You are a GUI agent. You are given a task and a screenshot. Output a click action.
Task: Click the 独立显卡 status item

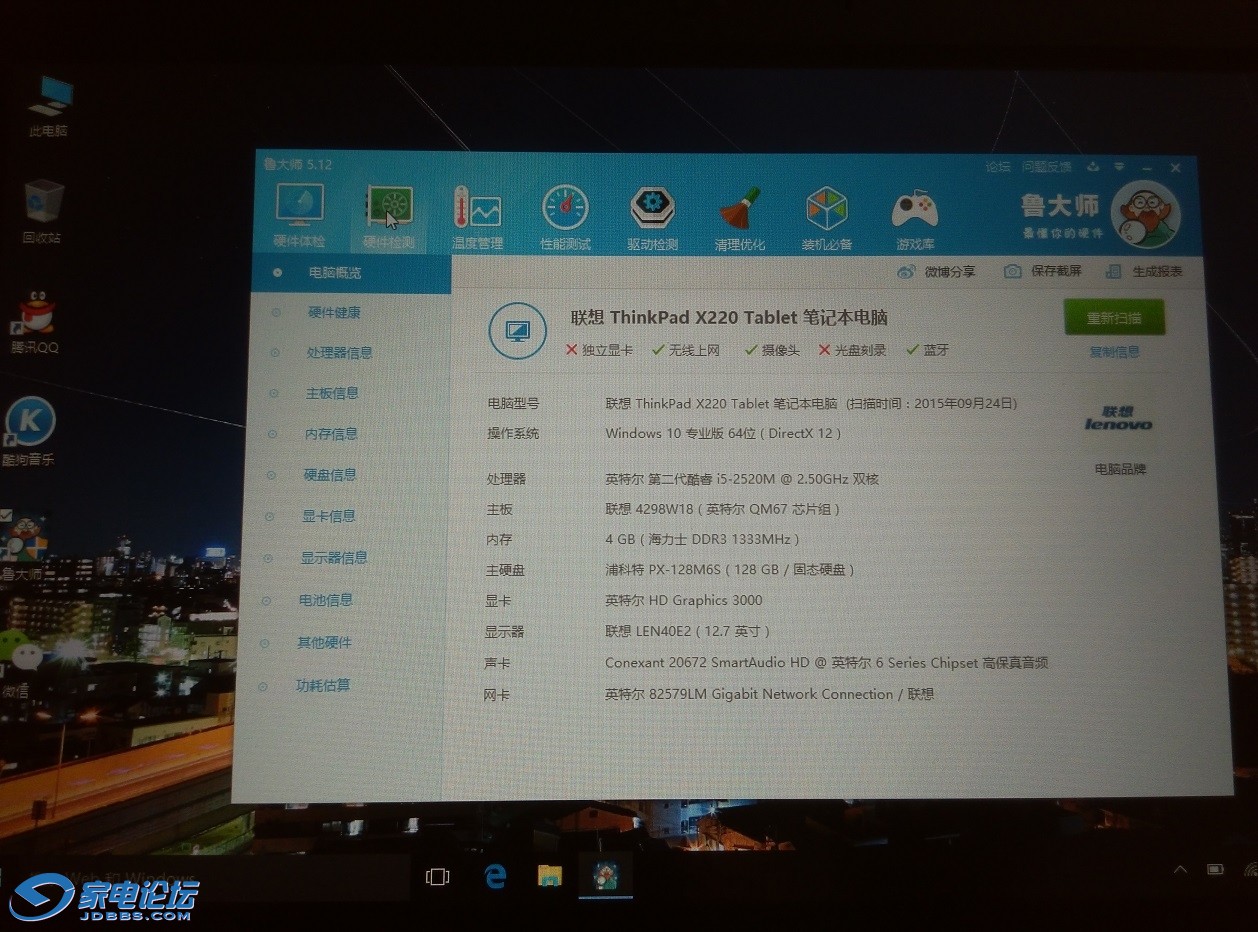[600, 350]
